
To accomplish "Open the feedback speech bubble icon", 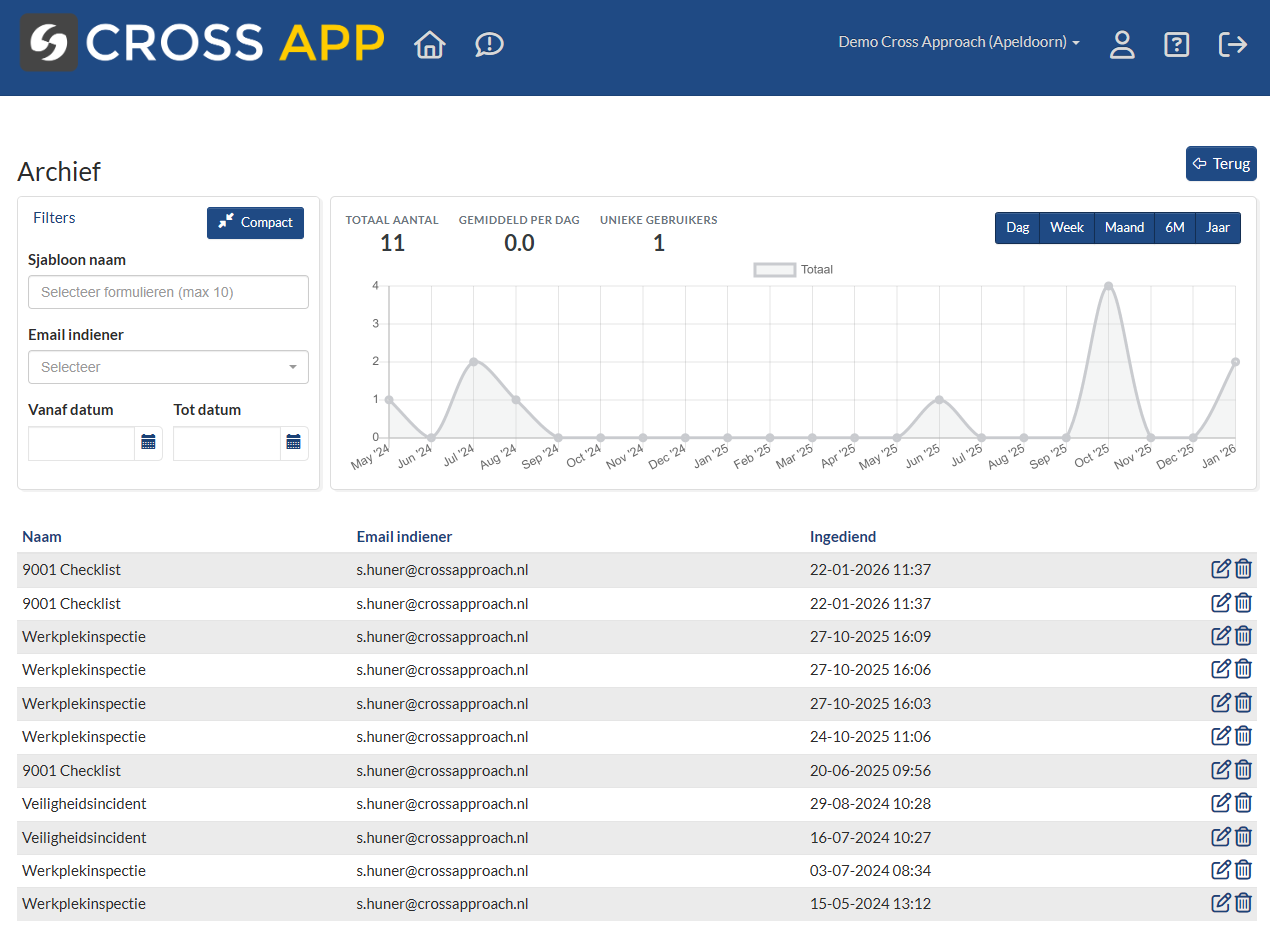I will (489, 44).
